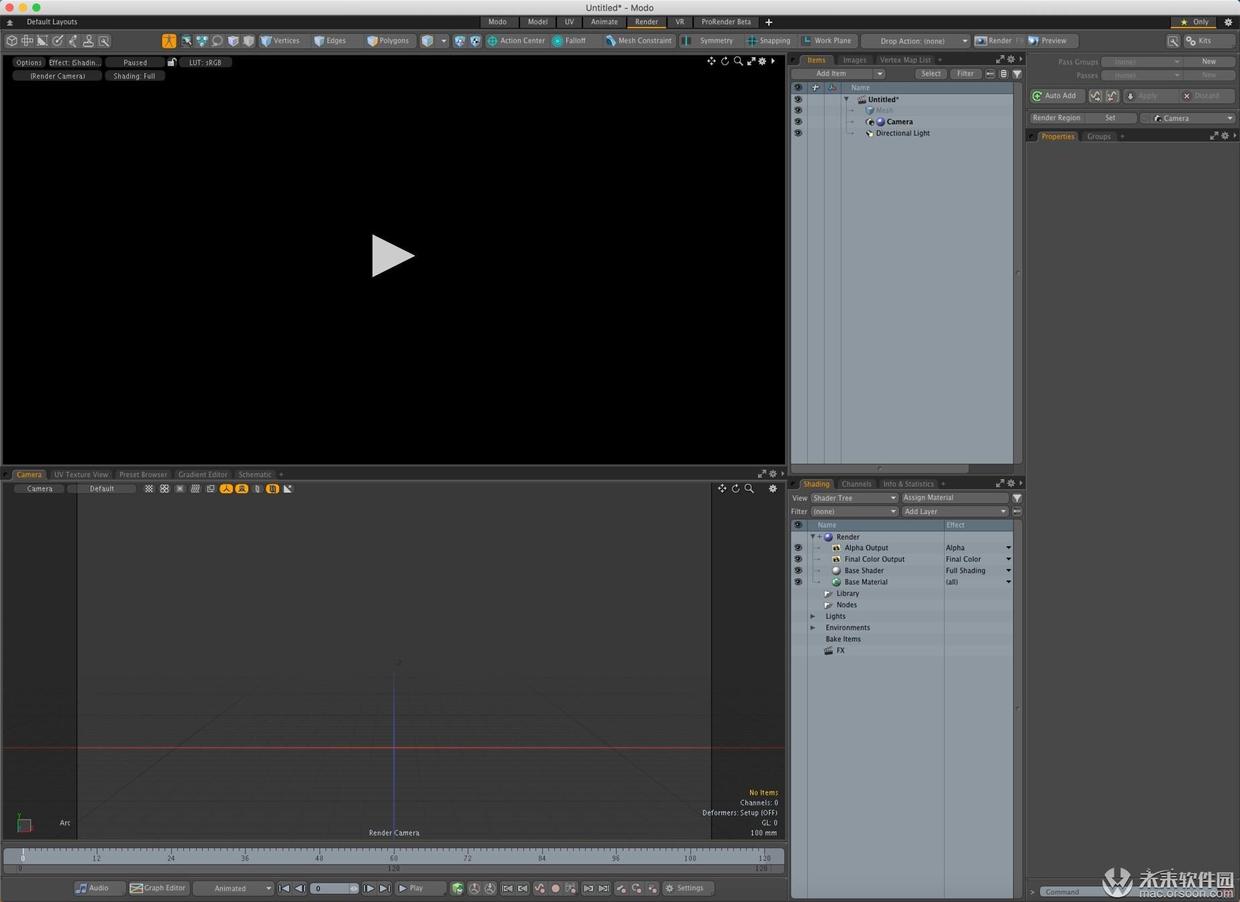1240x902 pixels.
Task: Switch to the Channels tab
Action: 856,484
